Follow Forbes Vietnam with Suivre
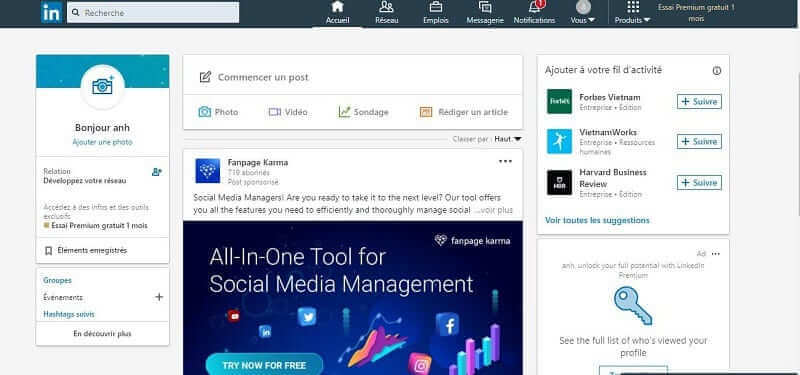The height and width of the screenshot is (375, 800). (699, 102)
